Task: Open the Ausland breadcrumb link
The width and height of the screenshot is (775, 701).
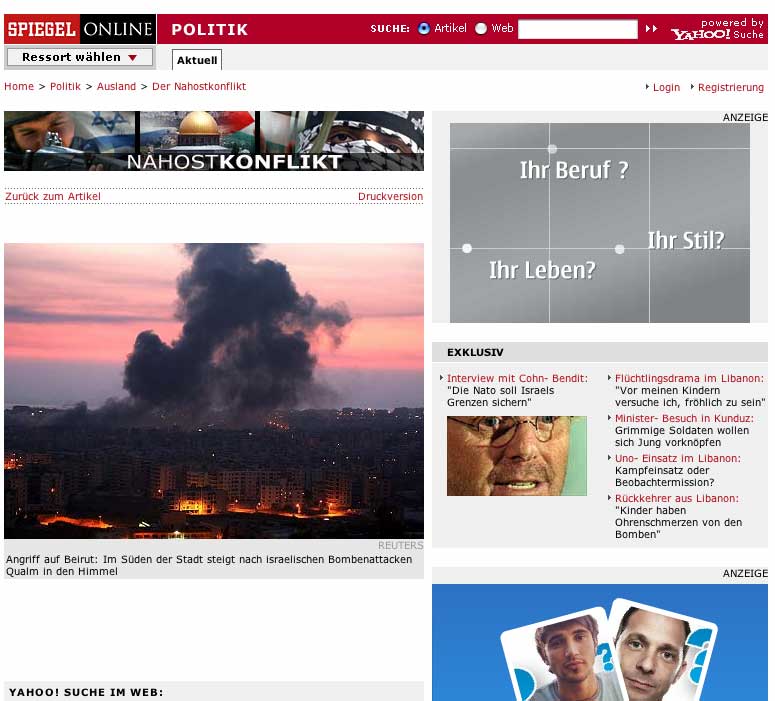Action: coord(116,87)
